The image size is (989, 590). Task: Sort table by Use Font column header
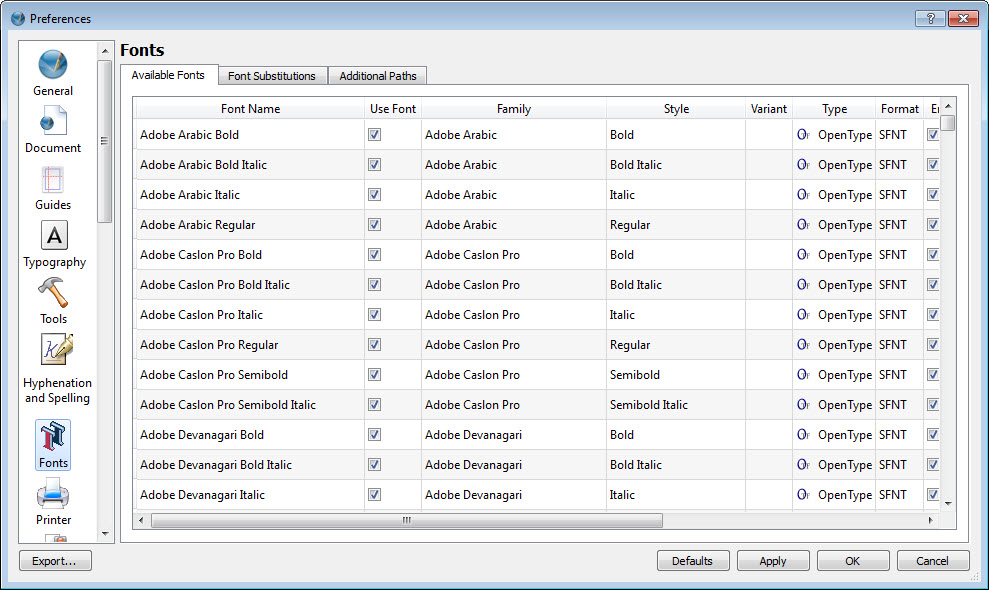pos(392,109)
